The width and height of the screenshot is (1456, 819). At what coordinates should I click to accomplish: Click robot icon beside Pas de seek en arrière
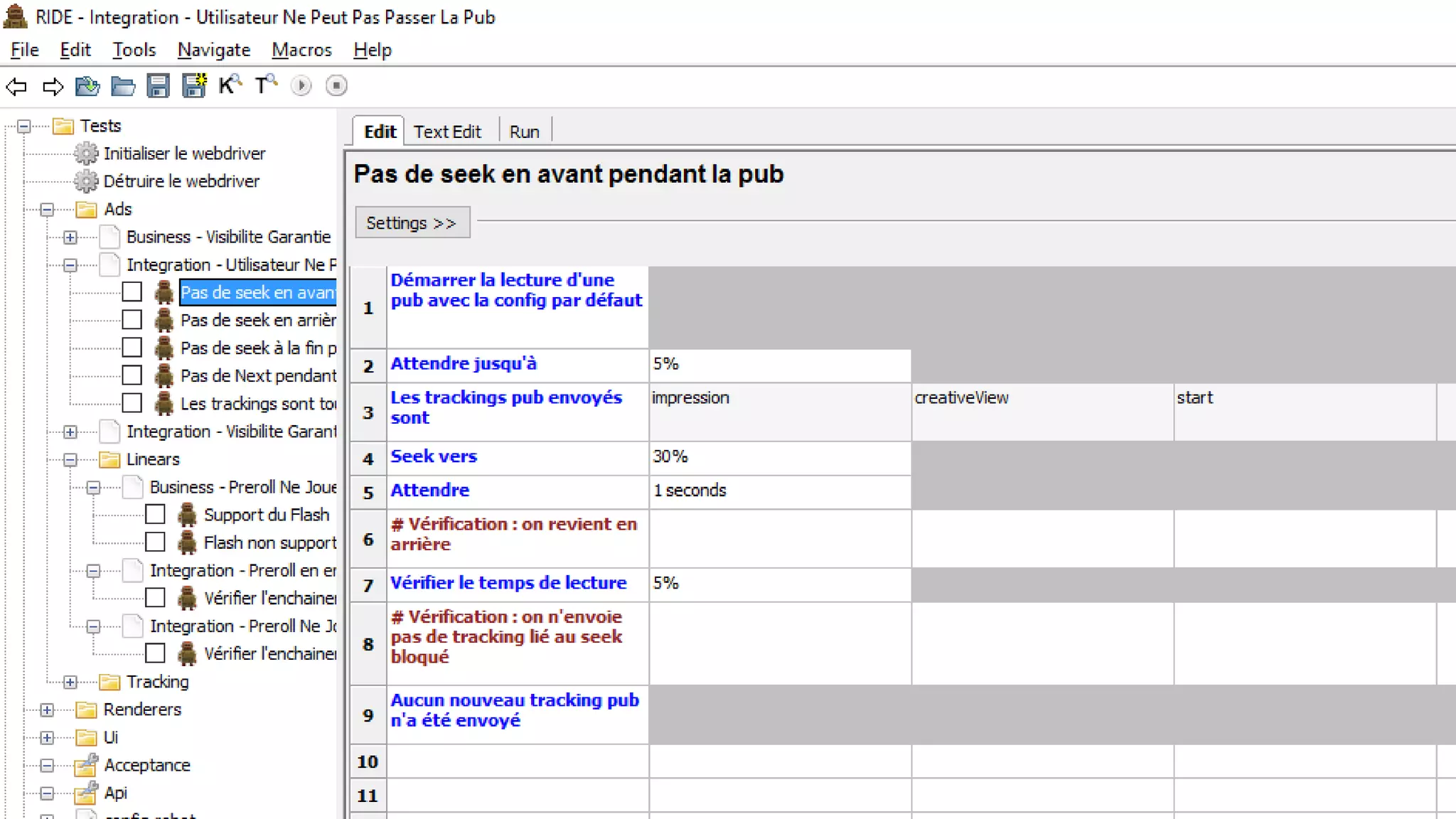click(164, 320)
